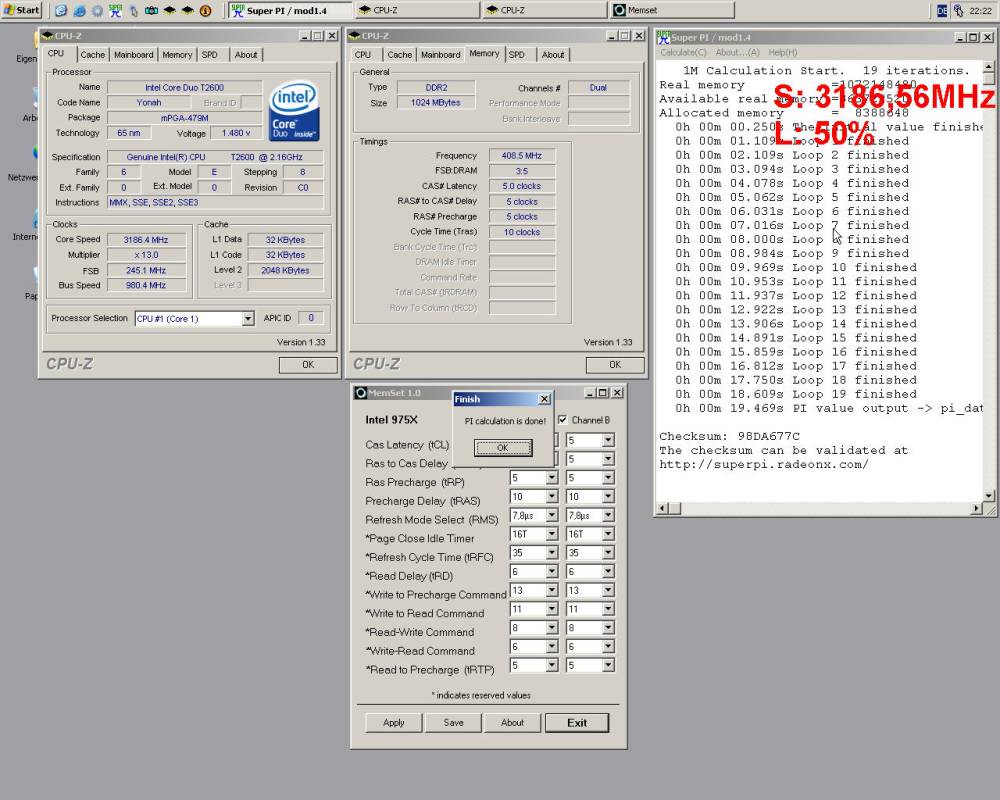Open About tab in CPU-Z Memory window

(553, 55)
